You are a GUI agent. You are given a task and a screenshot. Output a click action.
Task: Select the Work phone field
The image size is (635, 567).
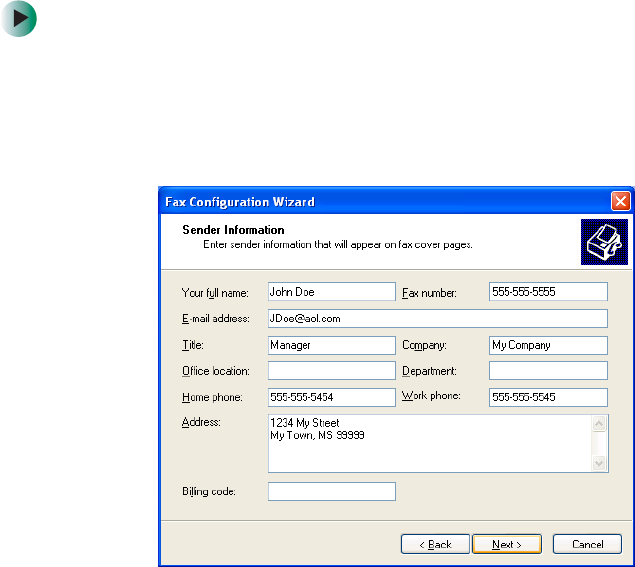(548, 397)
